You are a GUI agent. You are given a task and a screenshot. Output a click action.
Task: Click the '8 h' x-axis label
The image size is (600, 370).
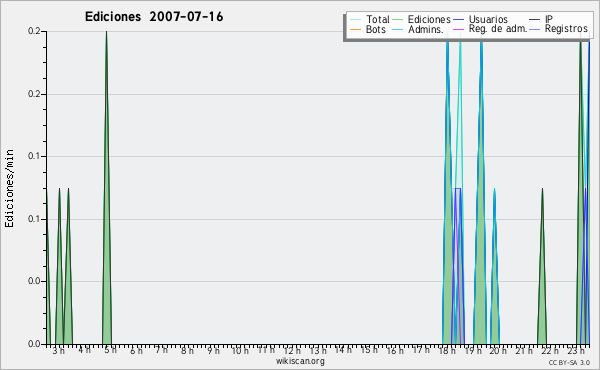tap(188, 350)
